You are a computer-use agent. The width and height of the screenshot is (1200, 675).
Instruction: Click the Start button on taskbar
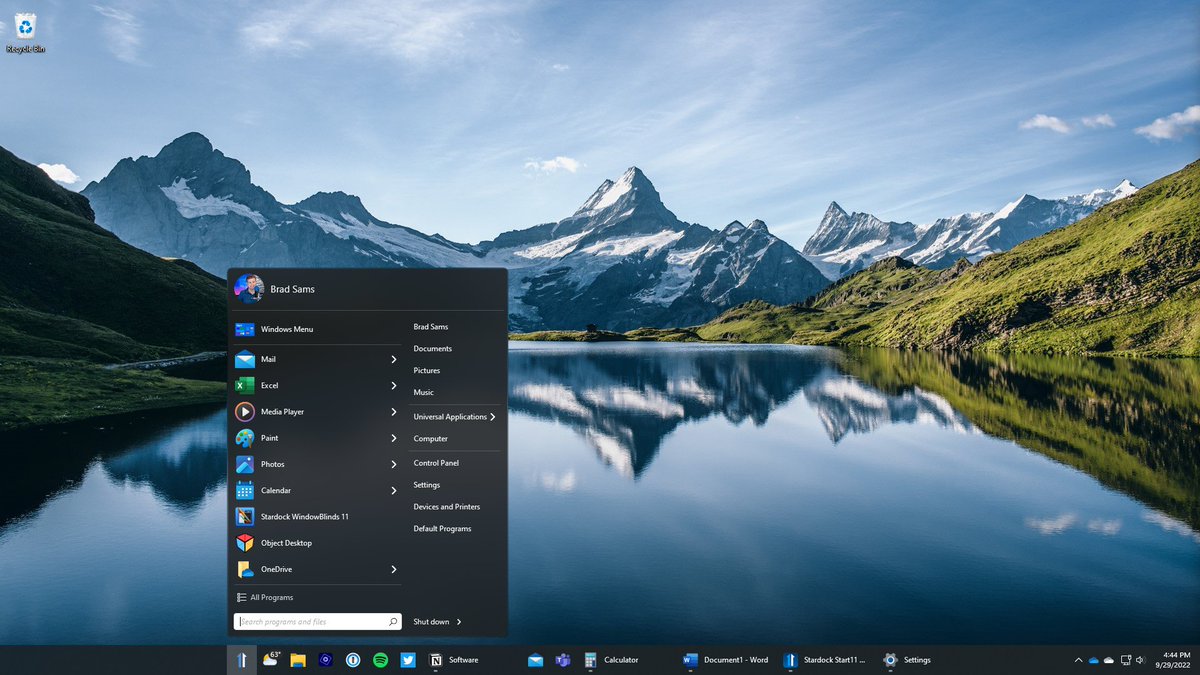[242, 660]
